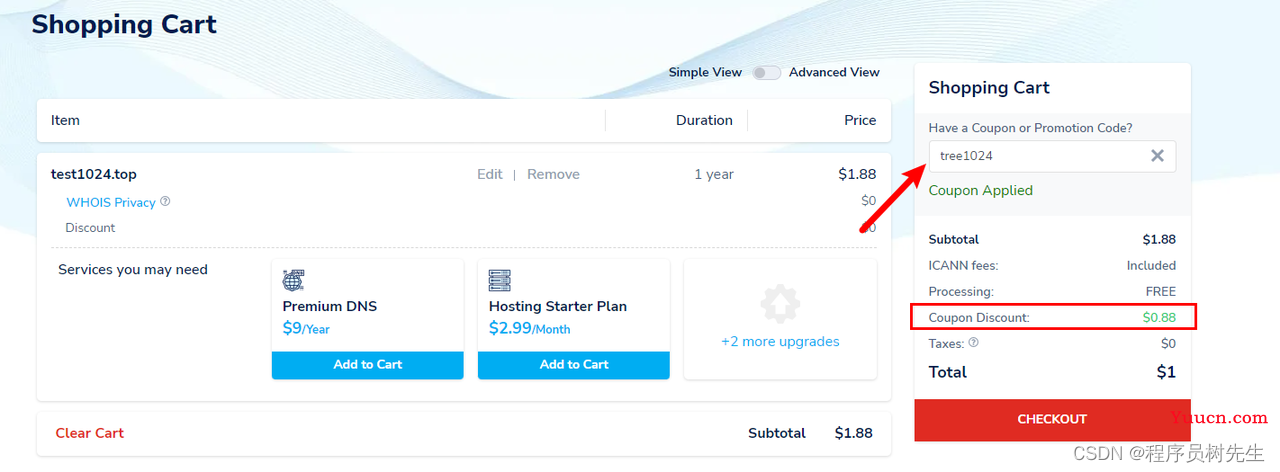Click the gear icon above +2 more upgrades
The image size is (1280, 472).
(x=780, y=305)
